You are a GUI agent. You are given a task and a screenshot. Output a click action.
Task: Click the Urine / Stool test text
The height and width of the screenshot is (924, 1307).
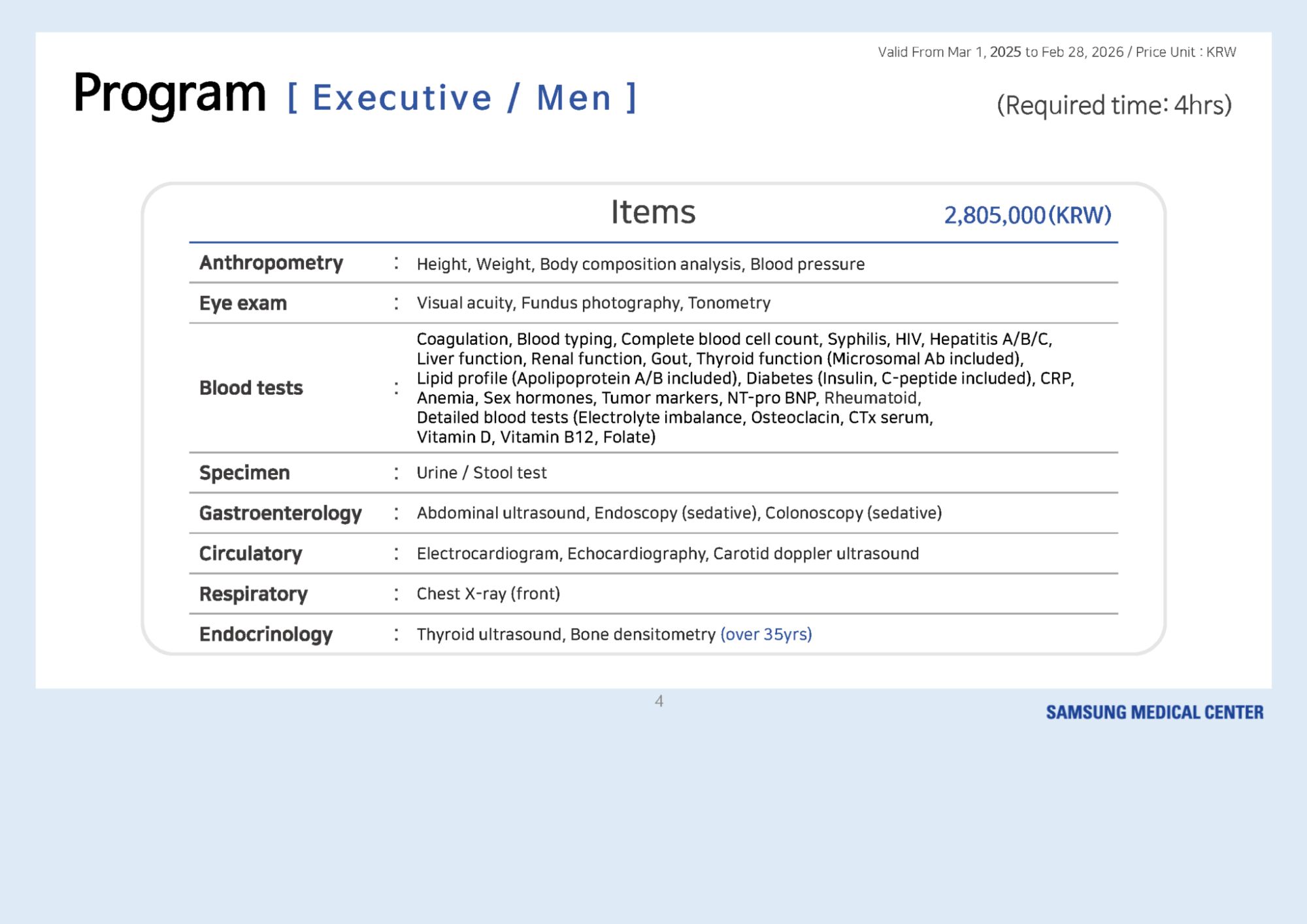481,472
